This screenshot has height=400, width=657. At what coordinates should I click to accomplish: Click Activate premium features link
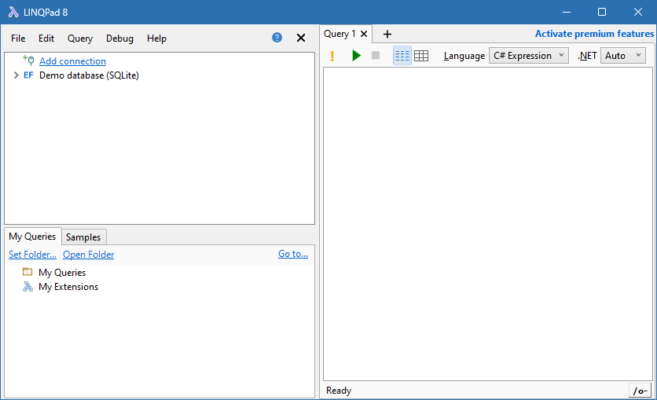pos(594,34)
